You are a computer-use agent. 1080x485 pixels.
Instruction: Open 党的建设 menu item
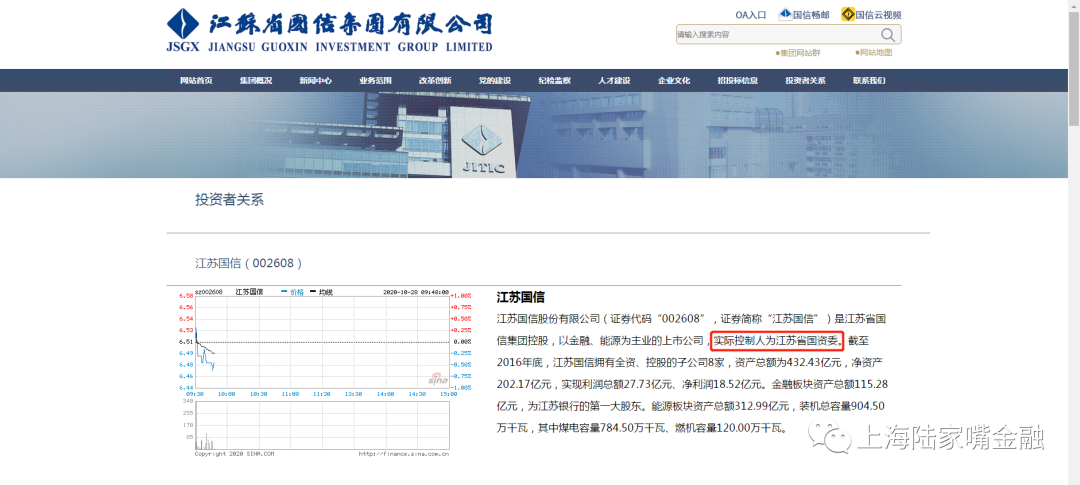click(x=495, y=81)
